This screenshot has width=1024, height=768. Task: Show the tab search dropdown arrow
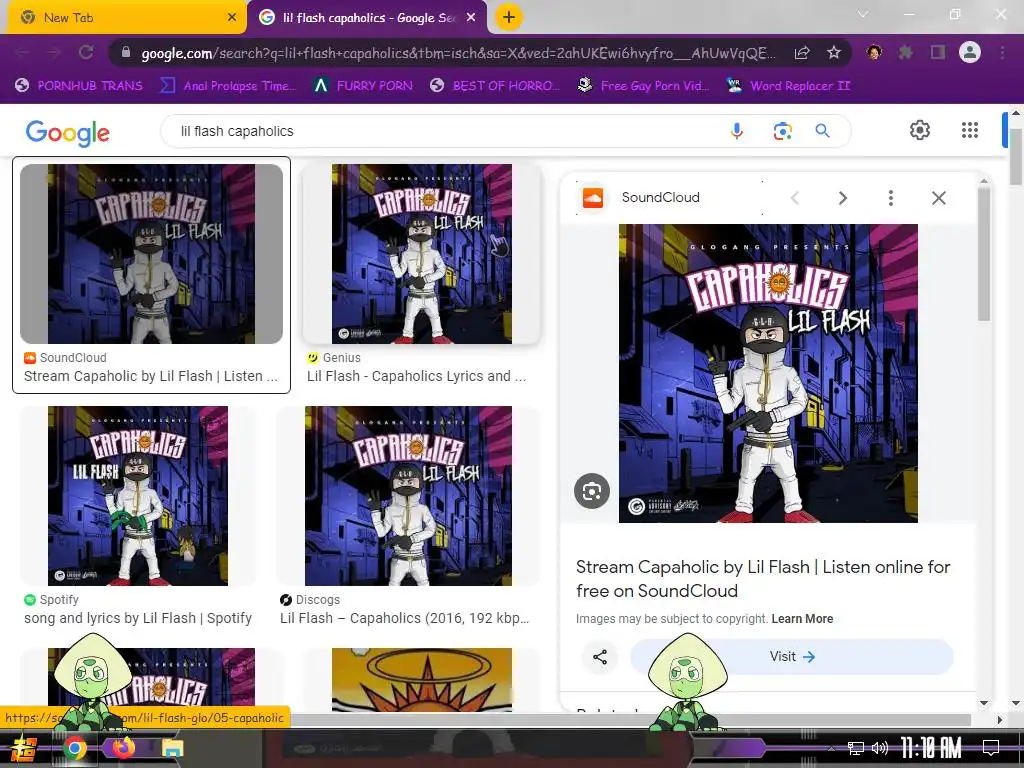pos(863,14)
